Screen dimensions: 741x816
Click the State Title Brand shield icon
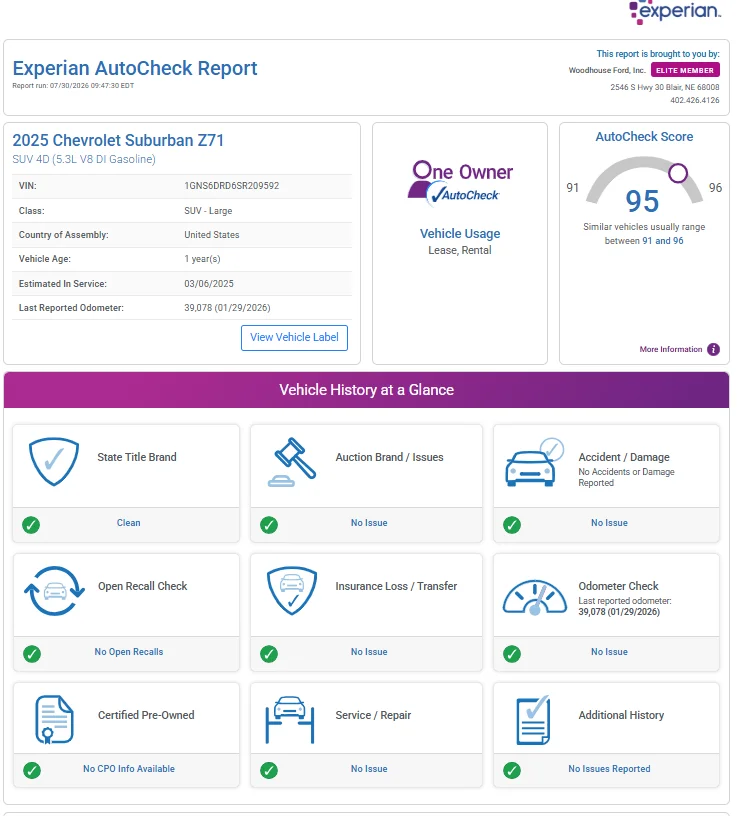pyautogui.click(x=54, y=461)
